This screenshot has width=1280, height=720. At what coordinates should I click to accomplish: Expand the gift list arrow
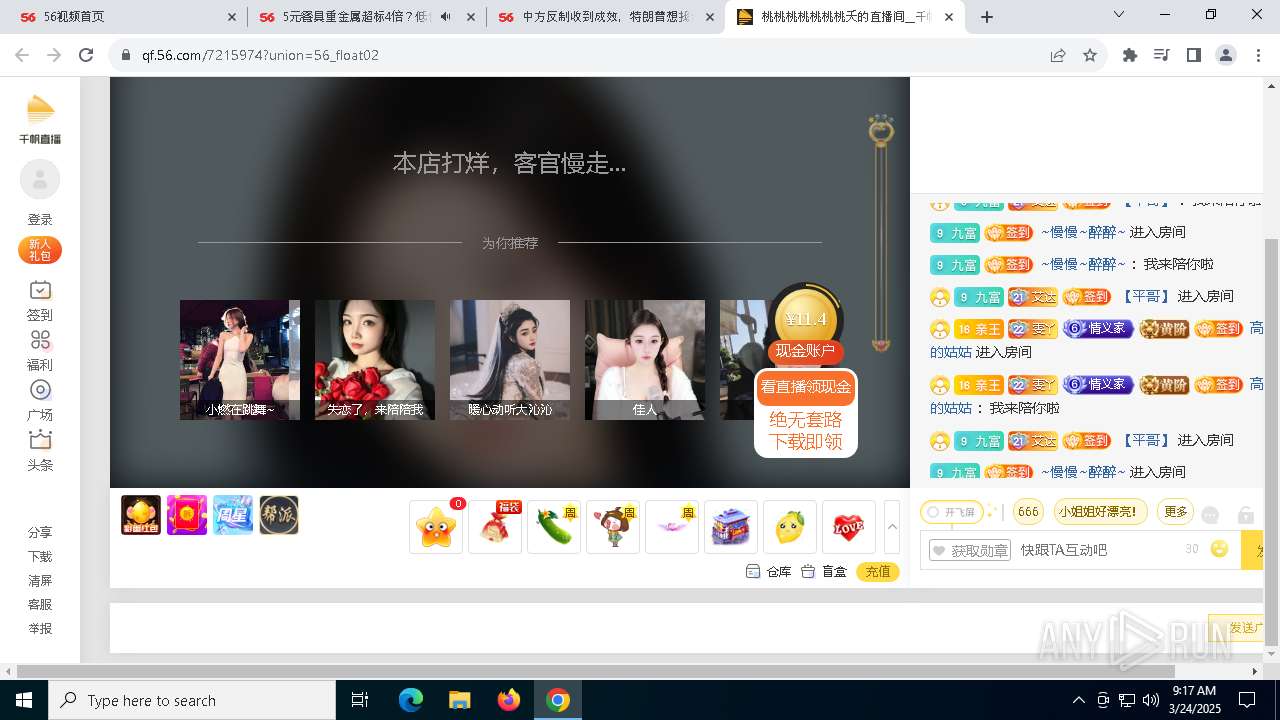tap(893, 526)
